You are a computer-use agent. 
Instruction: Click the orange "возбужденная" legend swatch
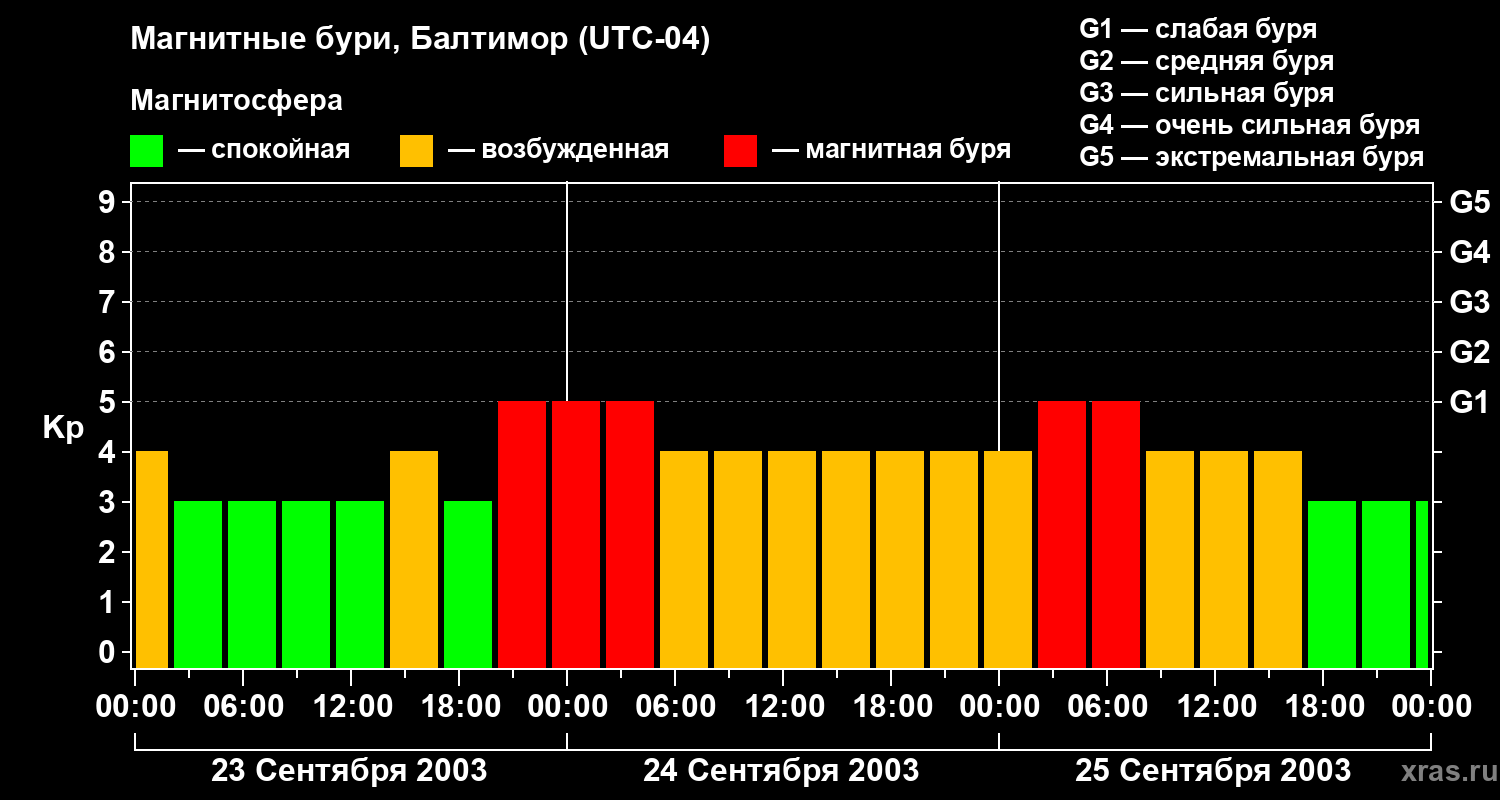coord(416,151)
